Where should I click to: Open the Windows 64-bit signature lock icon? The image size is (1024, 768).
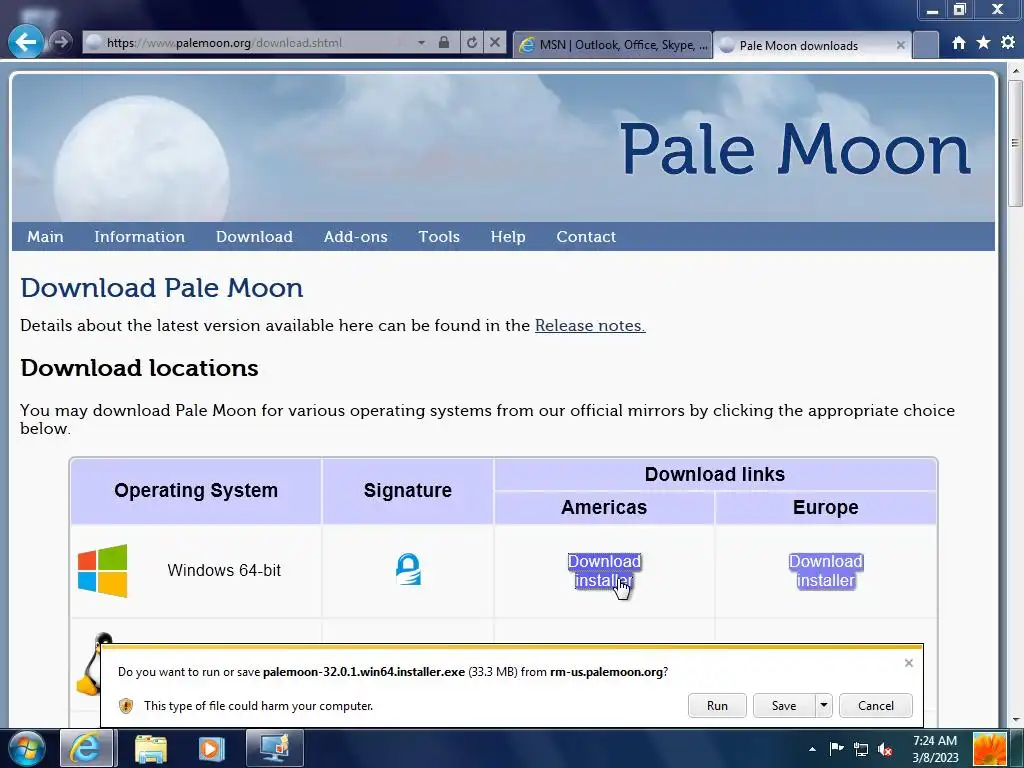[408, 569]
